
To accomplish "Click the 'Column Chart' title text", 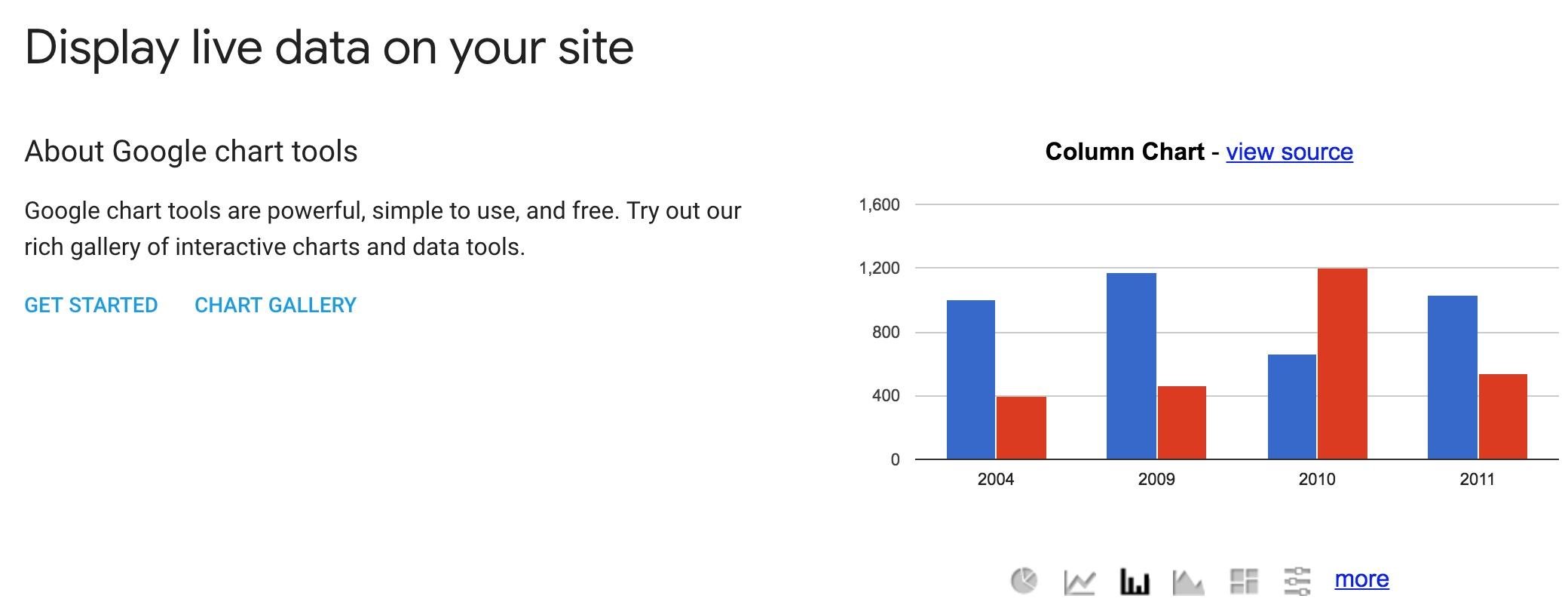I will [1124, 152].
